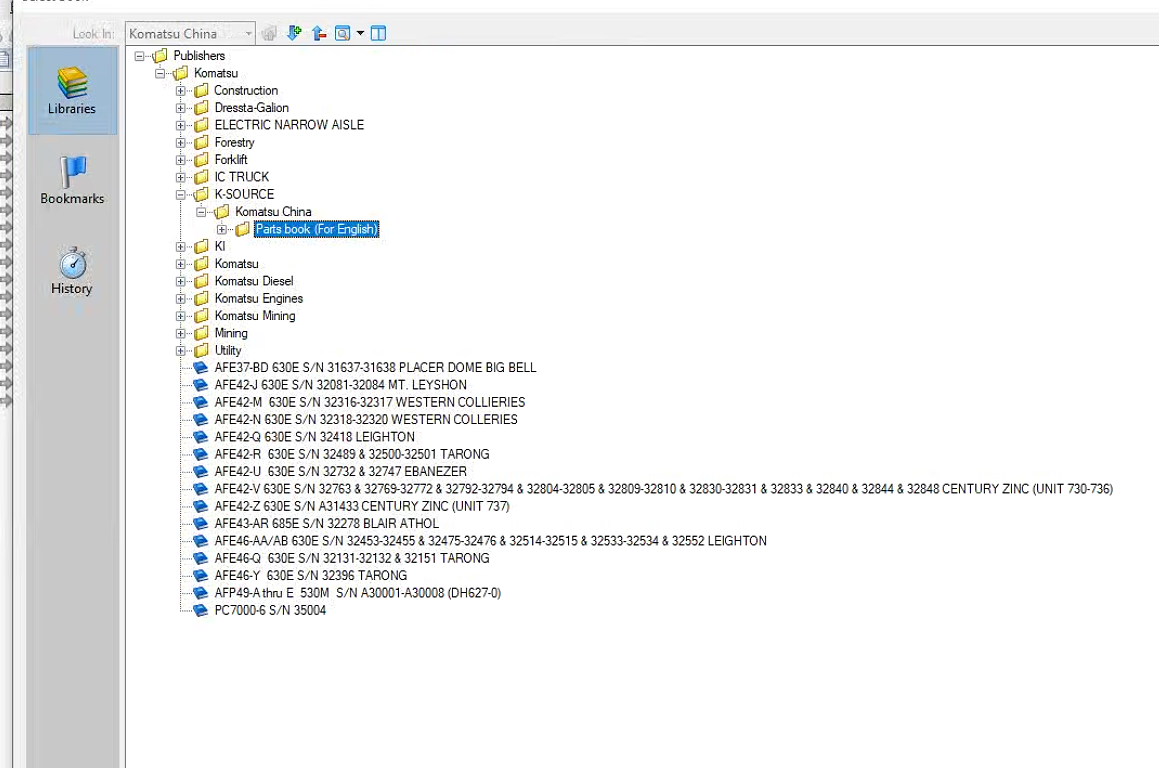Expand the Komatsu Mining folder
The image size is (1159, 768).
[x=180, y=316]
